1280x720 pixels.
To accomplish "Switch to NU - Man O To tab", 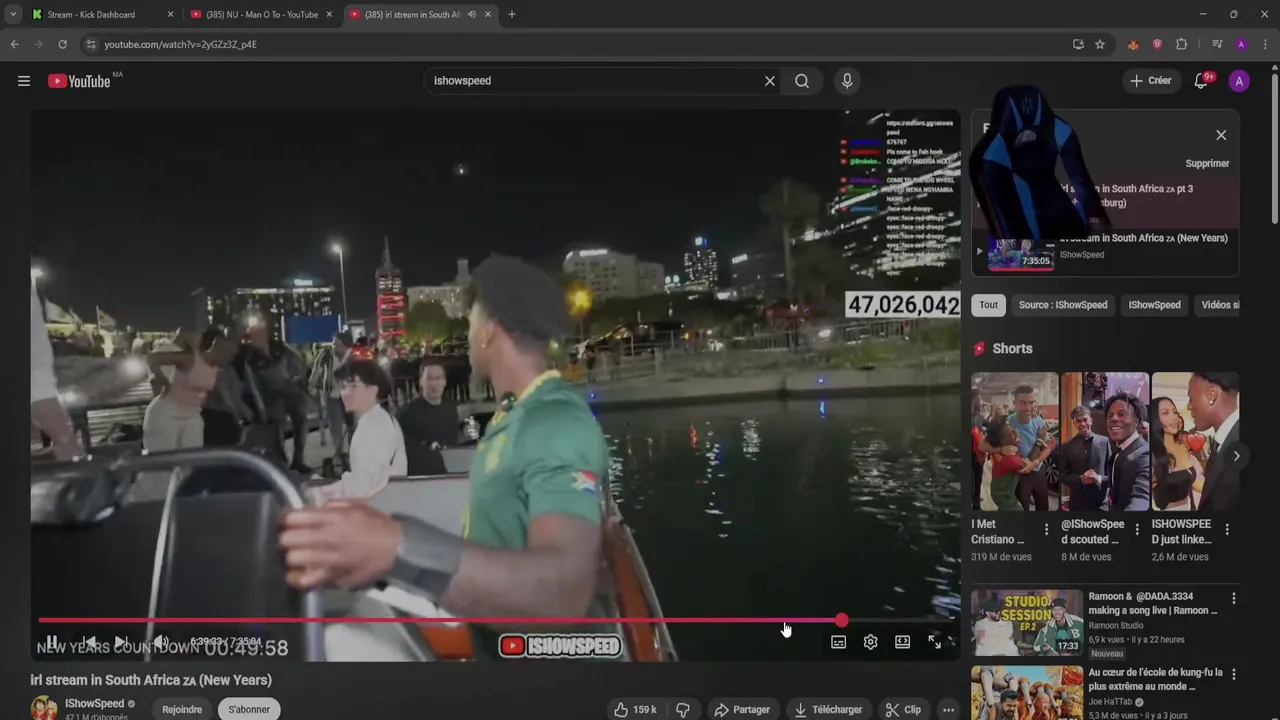I will pyautogui.click(x=262, y=14).
